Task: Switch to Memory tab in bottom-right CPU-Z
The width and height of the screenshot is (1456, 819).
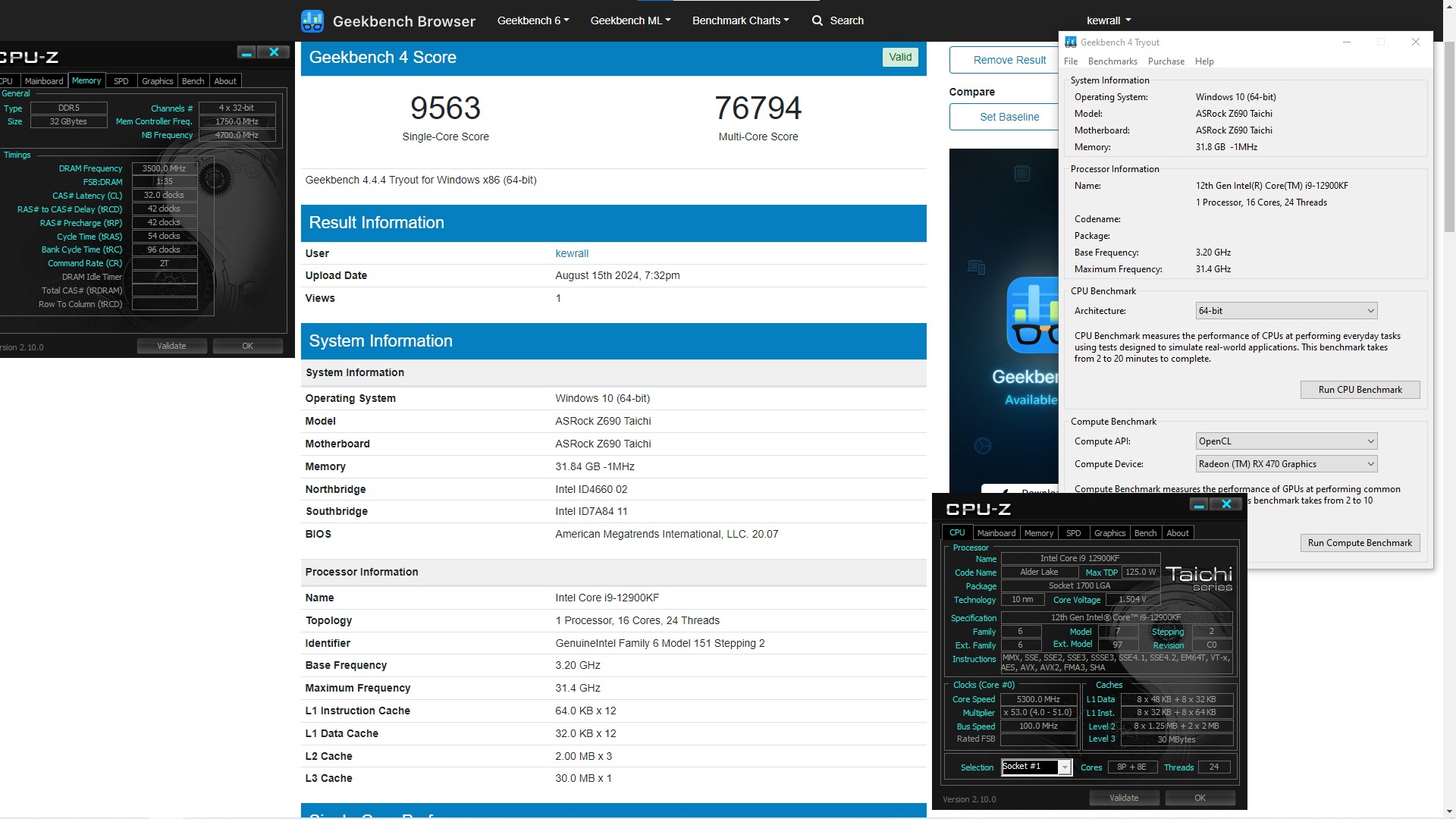Action: [1039, 533]
